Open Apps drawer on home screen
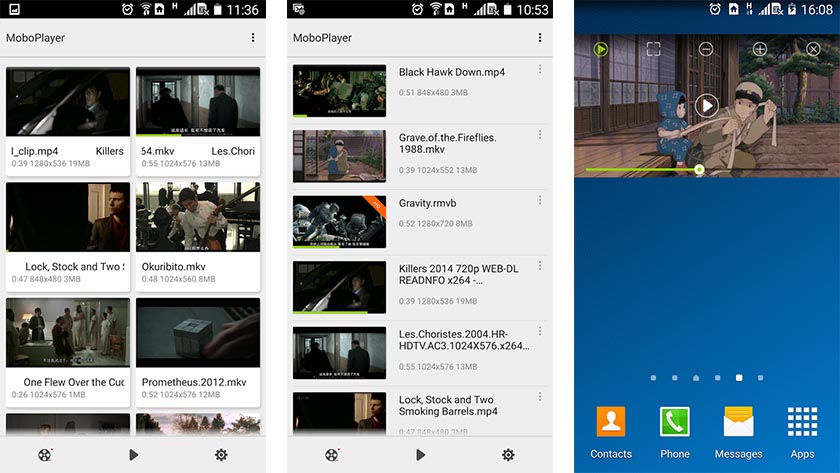This screenshot has width=840, height=473. 802,432
